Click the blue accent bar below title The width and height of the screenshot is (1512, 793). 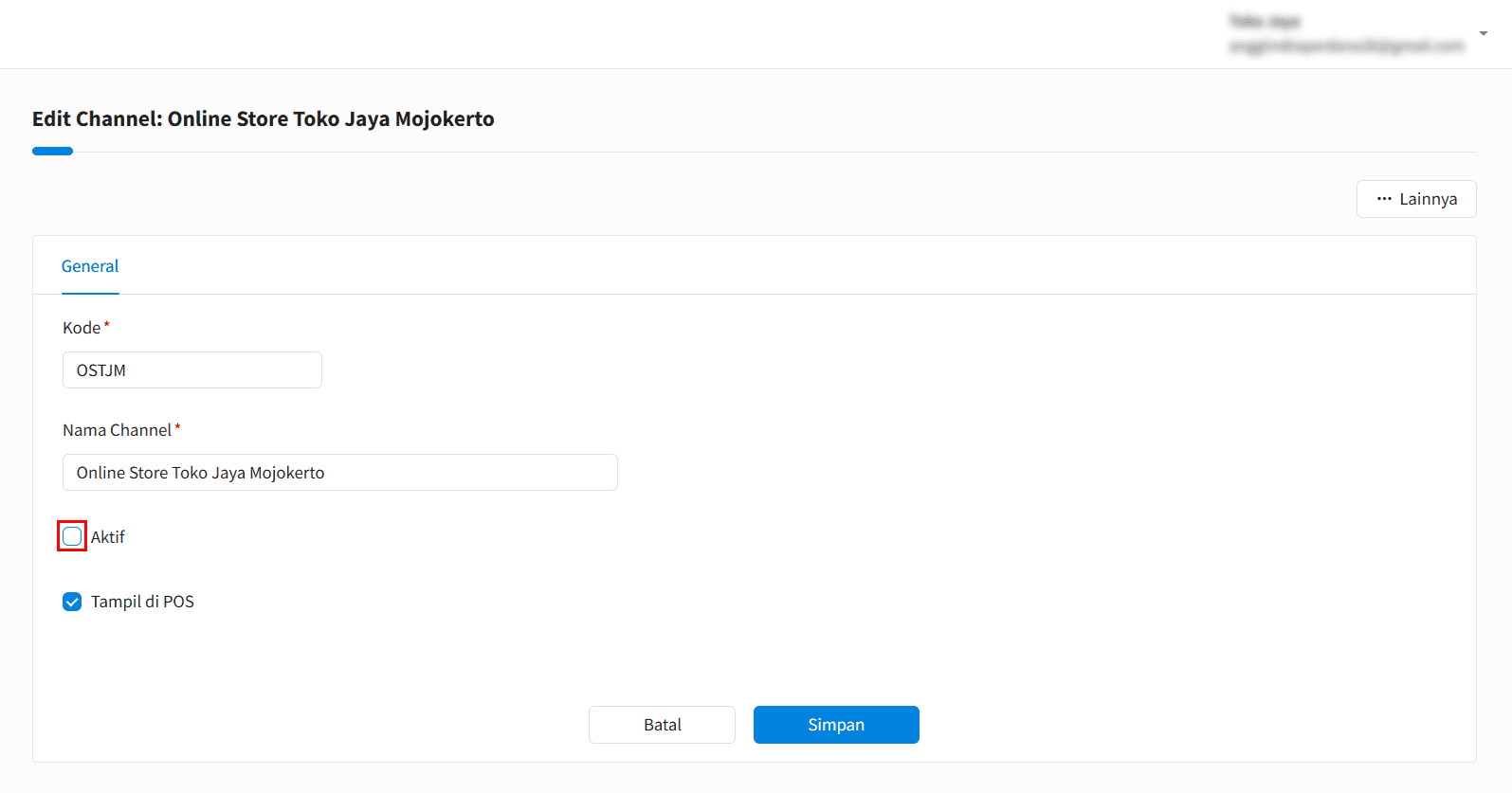(x=52, y=151)
